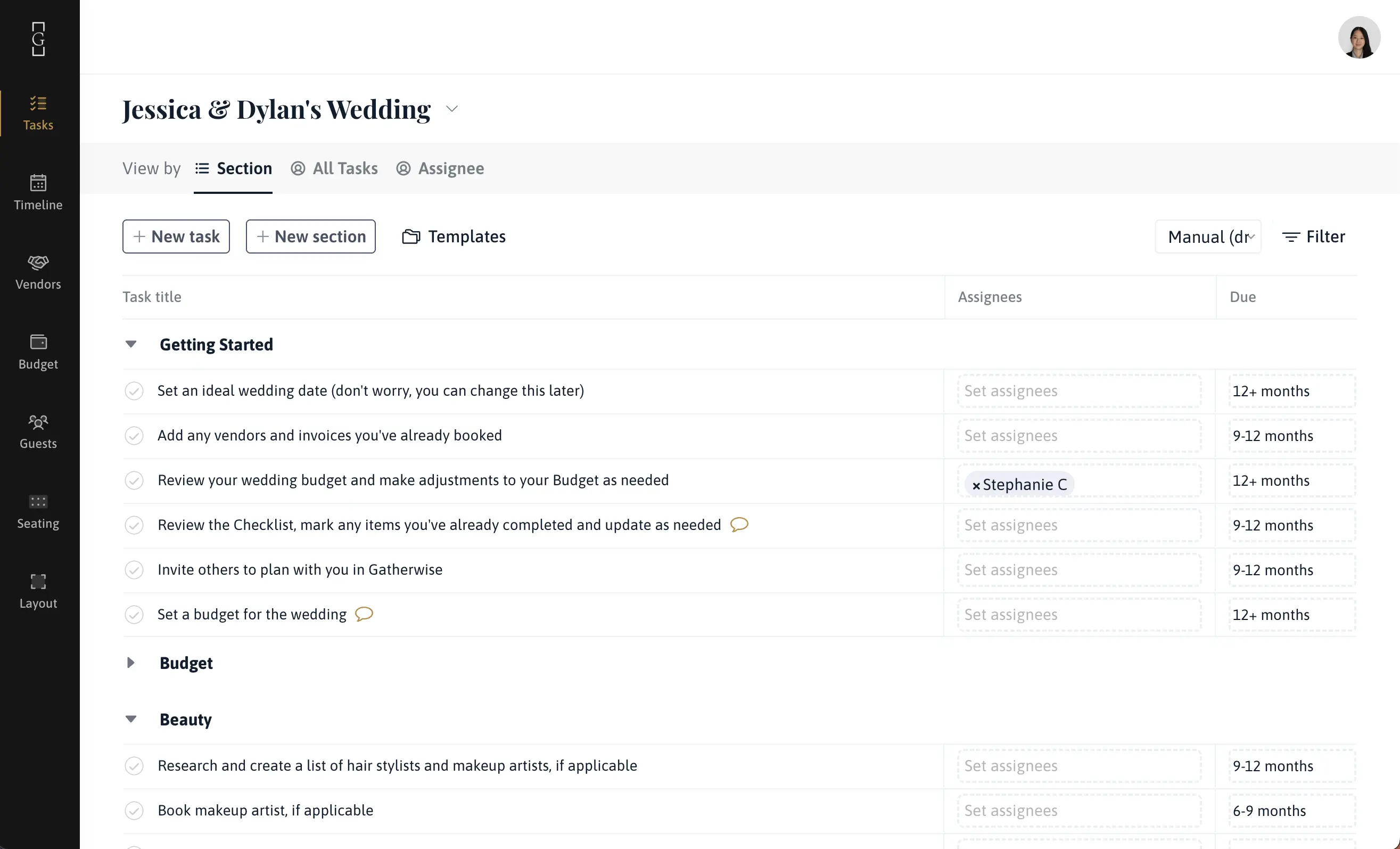Set assignees for Review the Checklist task
This screenshot has width=1400, height=849.
[x=1079, y=526]
